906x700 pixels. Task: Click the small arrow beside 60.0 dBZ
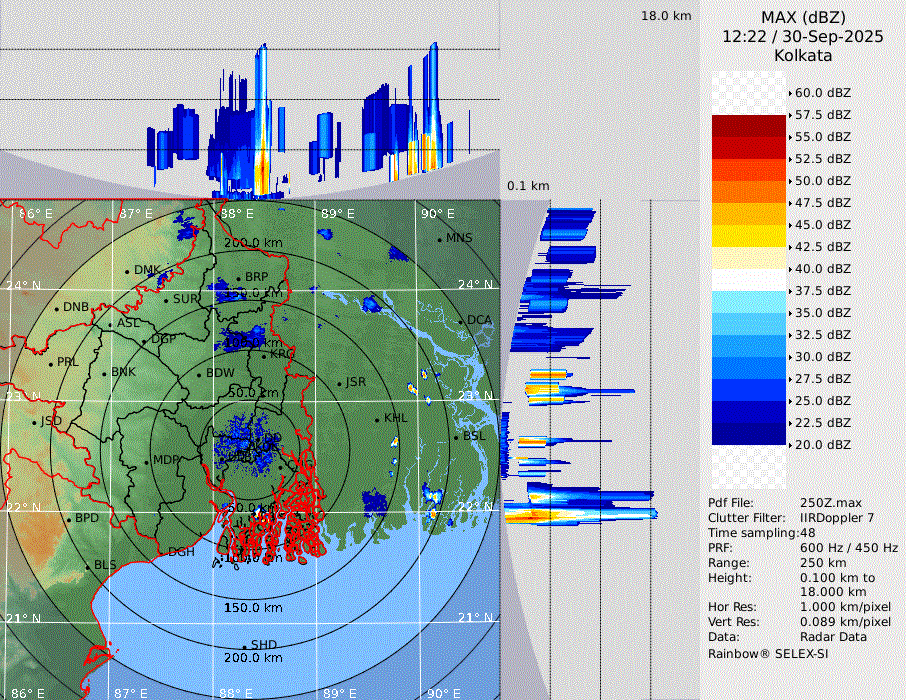coord(790,93)
